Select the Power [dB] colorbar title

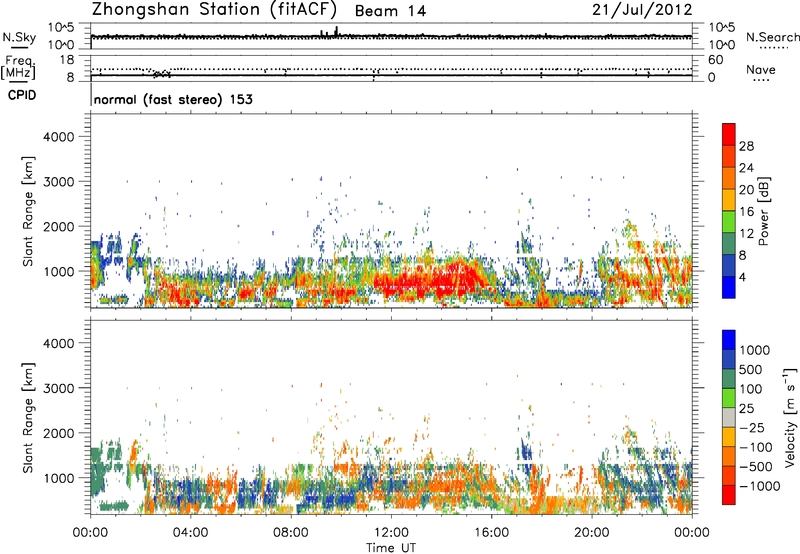tap(764, 211)
